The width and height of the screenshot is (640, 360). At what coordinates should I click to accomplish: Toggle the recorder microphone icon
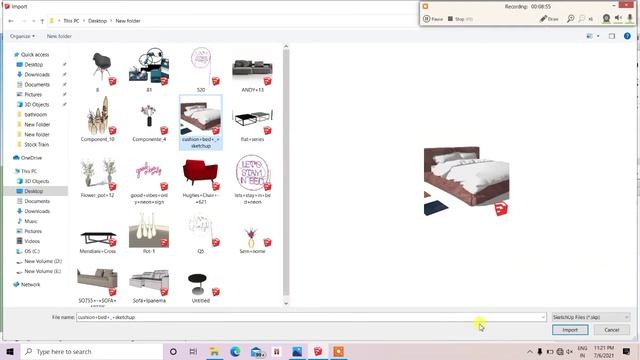(x=631, y=18)
